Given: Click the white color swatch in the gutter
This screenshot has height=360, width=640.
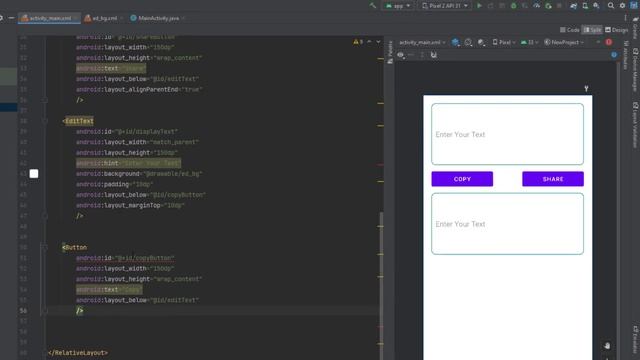Looking at the screenshot, I should [x=34, y=174].
